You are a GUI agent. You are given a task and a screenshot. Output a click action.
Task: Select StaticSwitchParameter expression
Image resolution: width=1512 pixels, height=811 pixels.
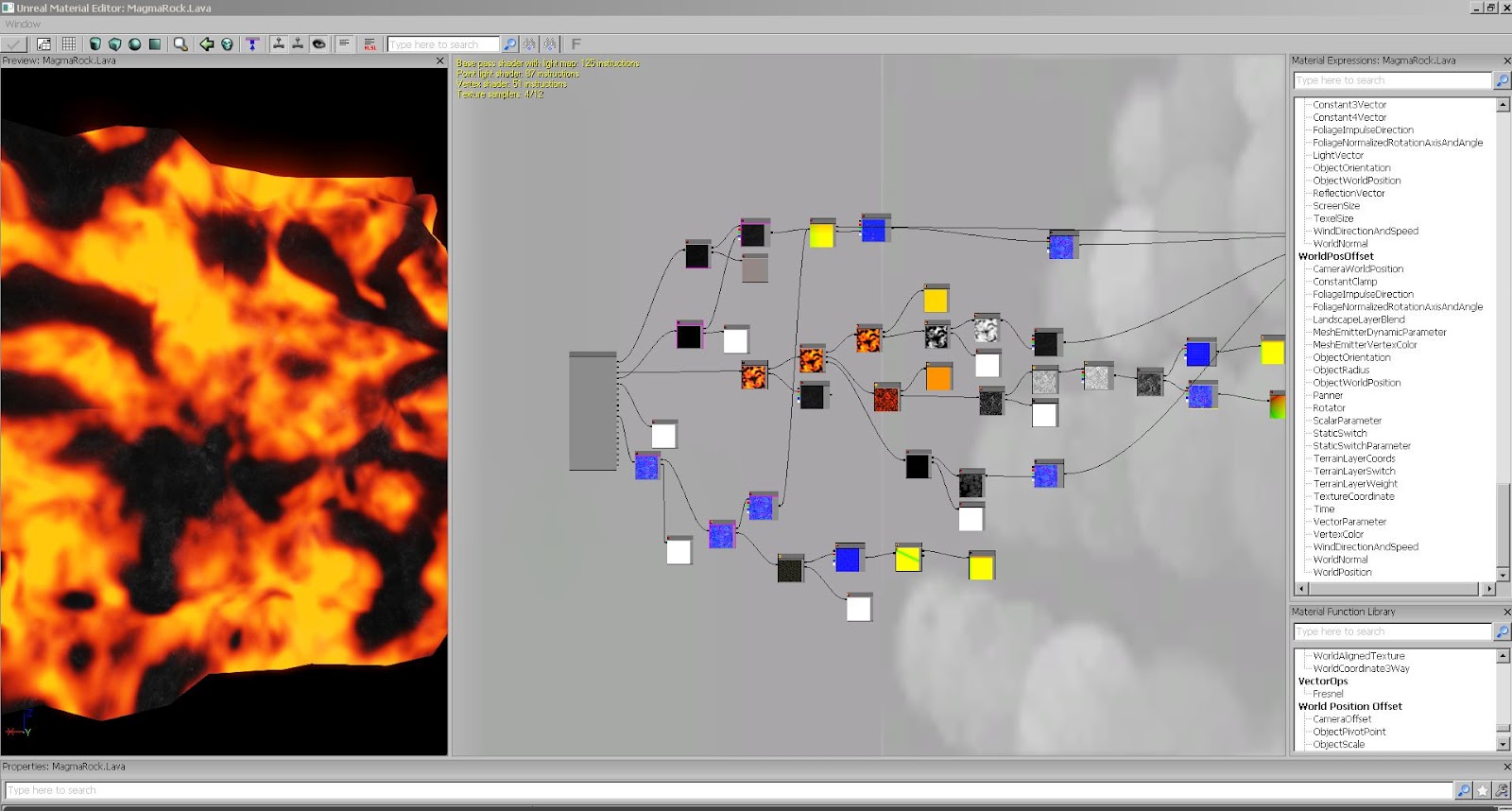pyautogui.click(x=1362, y=445)
